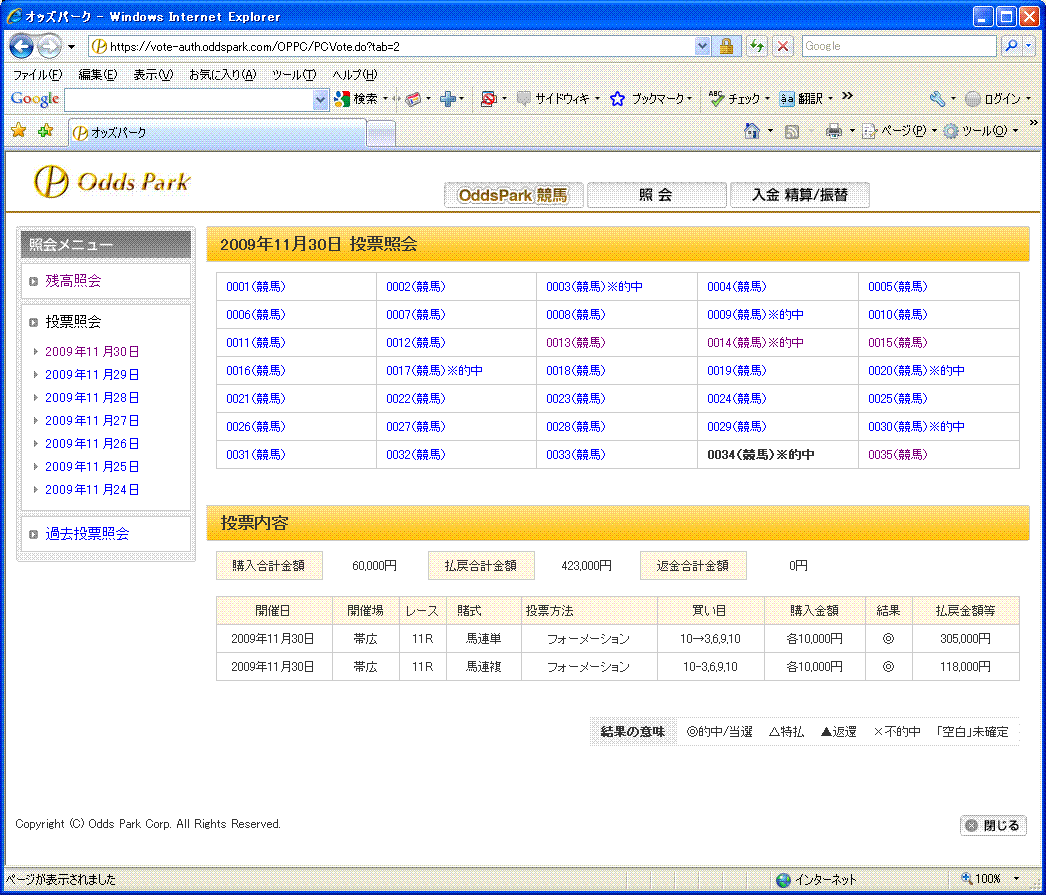The width and height of the screenshot is (1046, 895).
Task: Go back with the browser Back arrow
Action: (21, 46)
